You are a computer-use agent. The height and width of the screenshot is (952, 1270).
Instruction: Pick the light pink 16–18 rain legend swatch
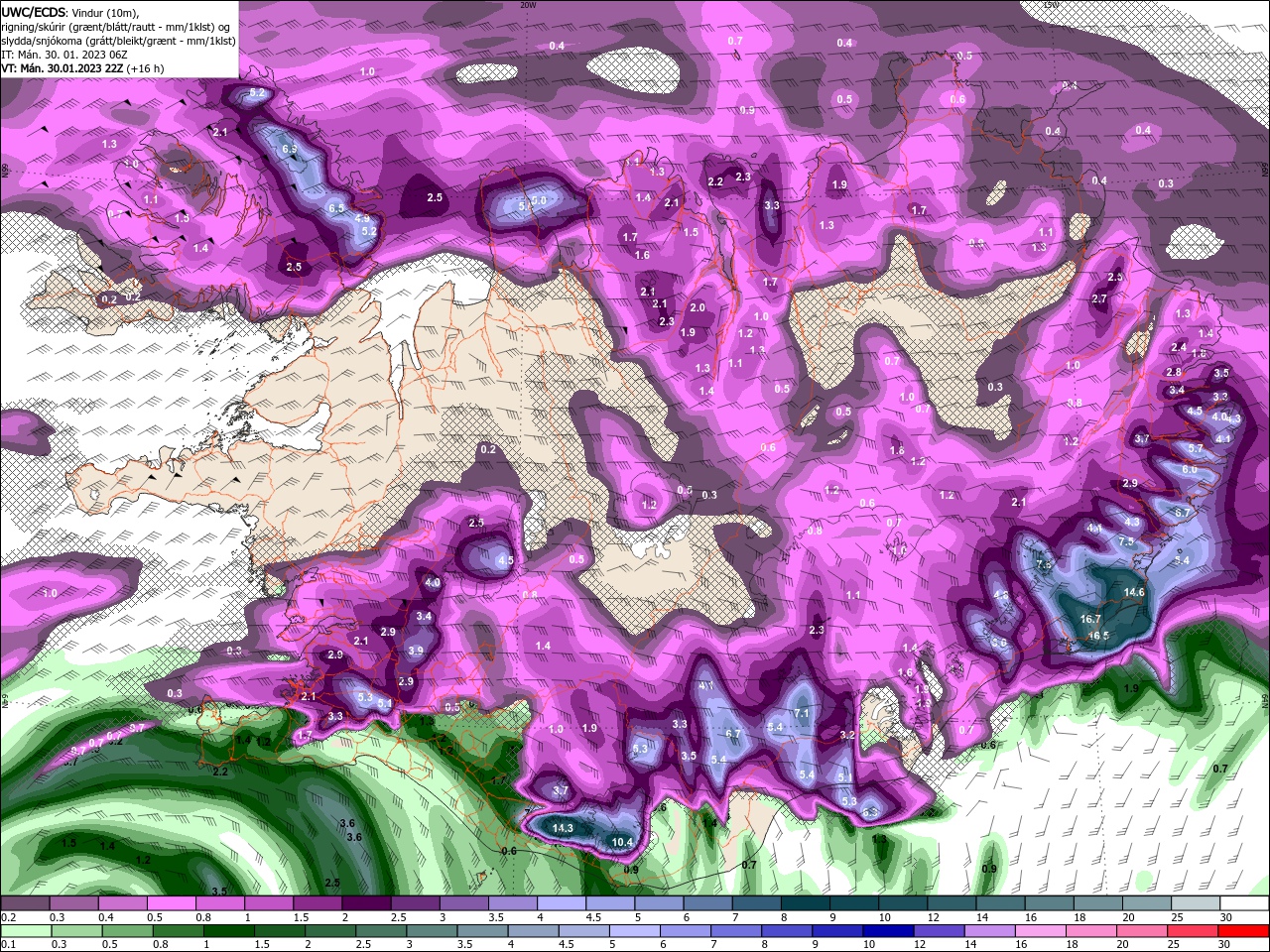tap(1039, 930)
